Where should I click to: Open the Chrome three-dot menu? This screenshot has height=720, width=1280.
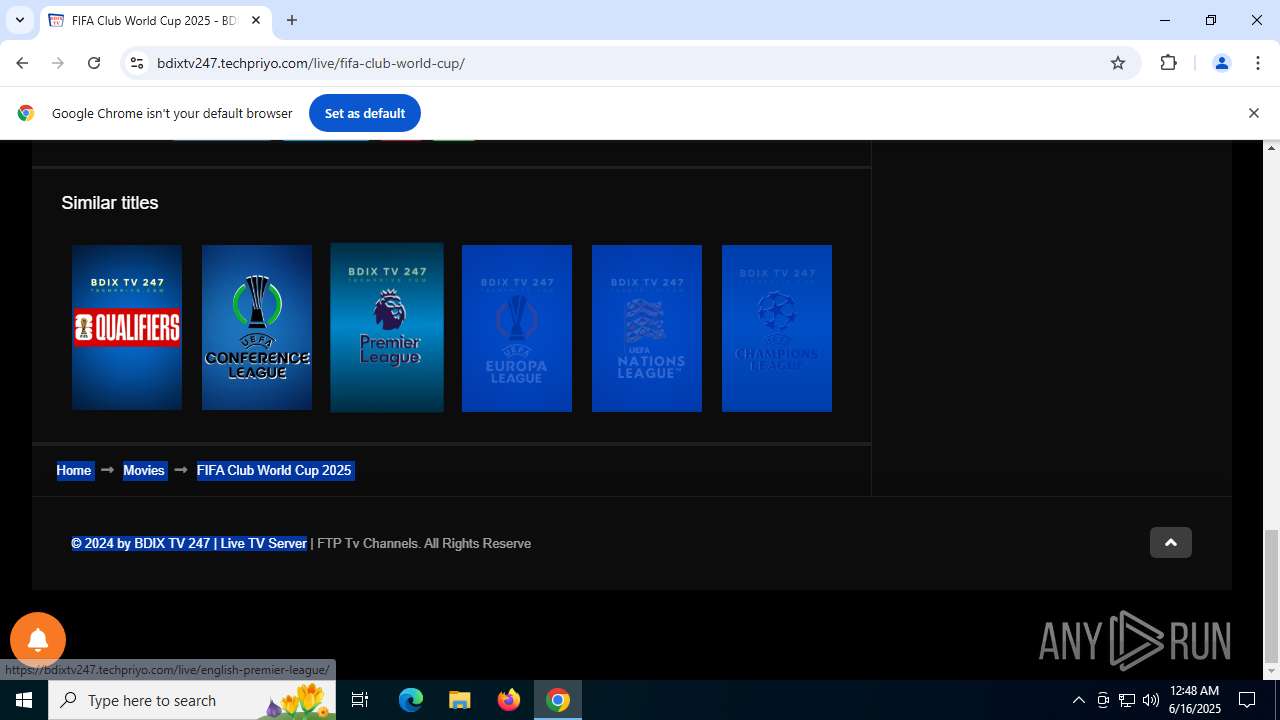[x=1258, y=63]
